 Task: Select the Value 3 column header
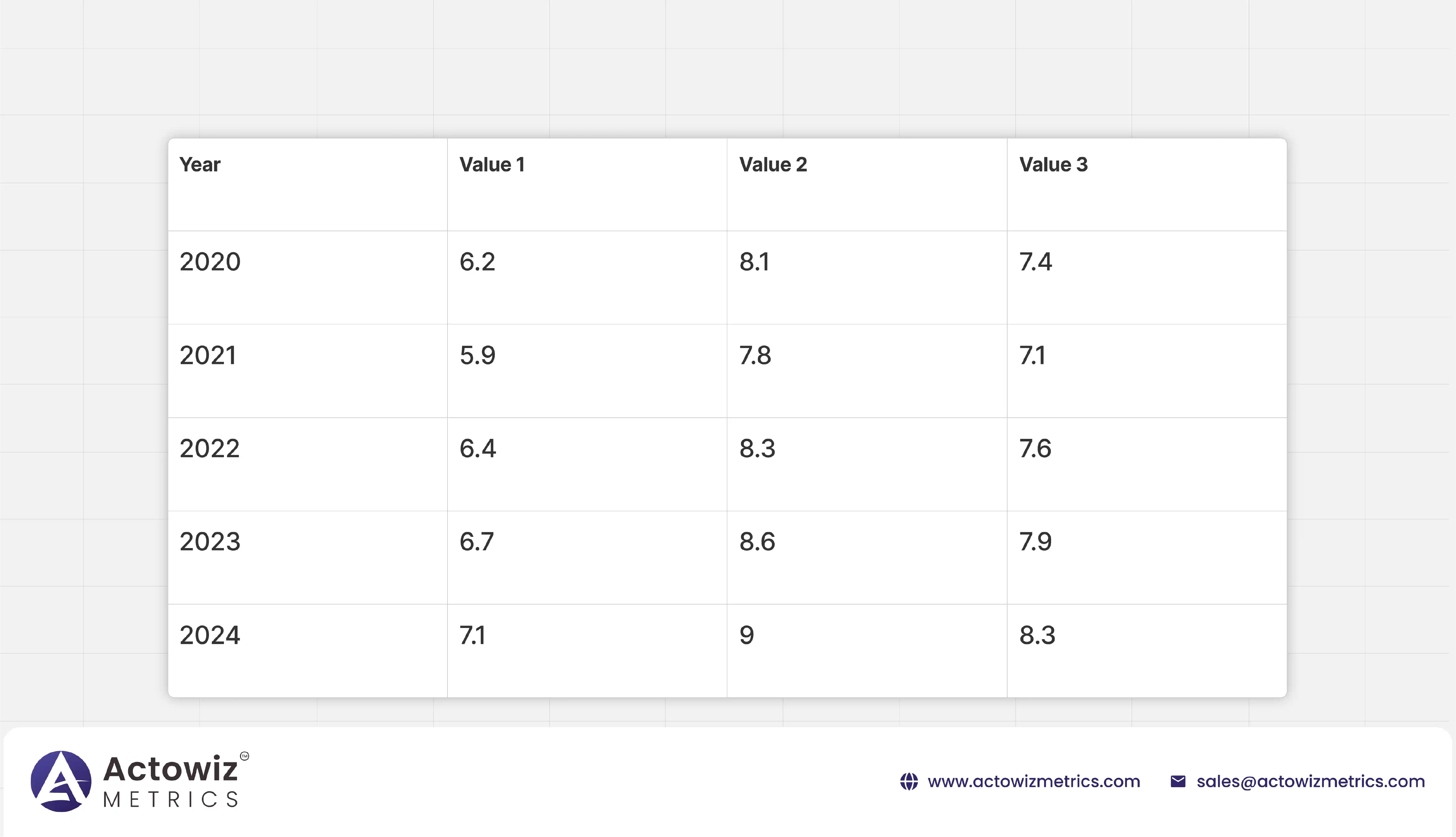pyautogui.click(x=1053, y=165)
